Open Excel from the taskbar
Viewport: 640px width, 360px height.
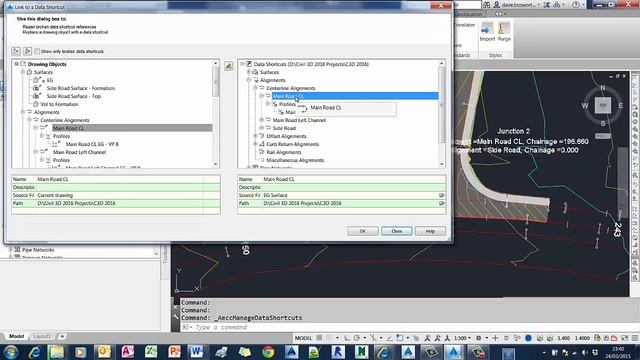[x=151, y=352]
